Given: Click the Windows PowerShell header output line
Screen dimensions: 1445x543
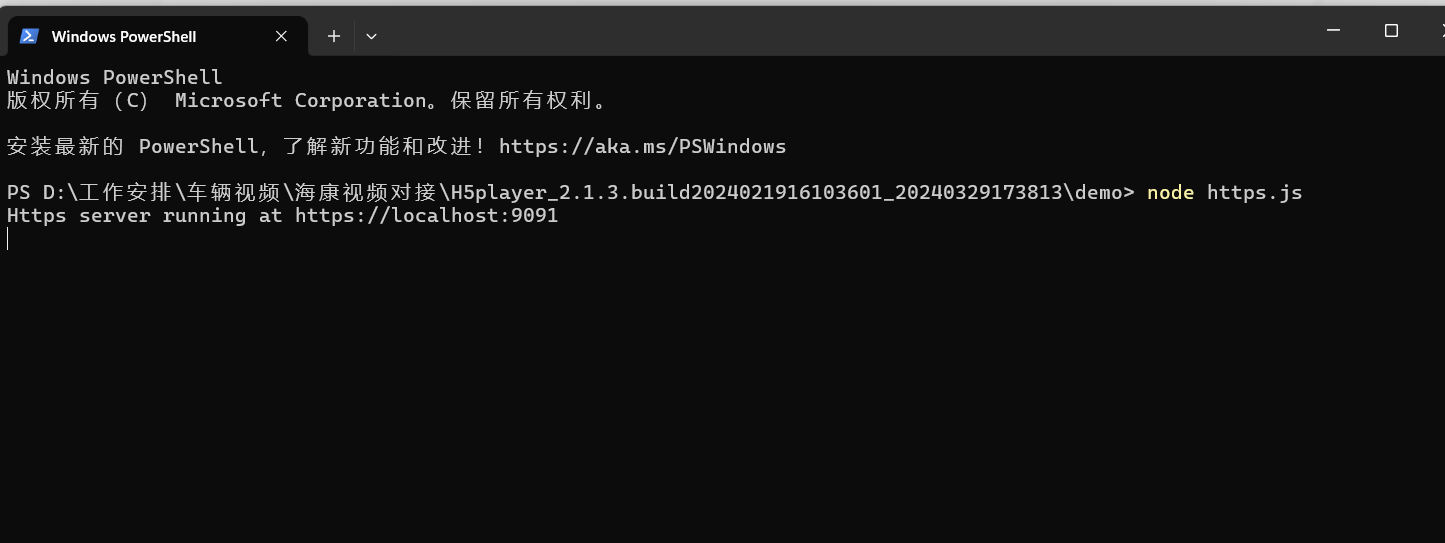Looking at the screenshot, I should (115, 78).
